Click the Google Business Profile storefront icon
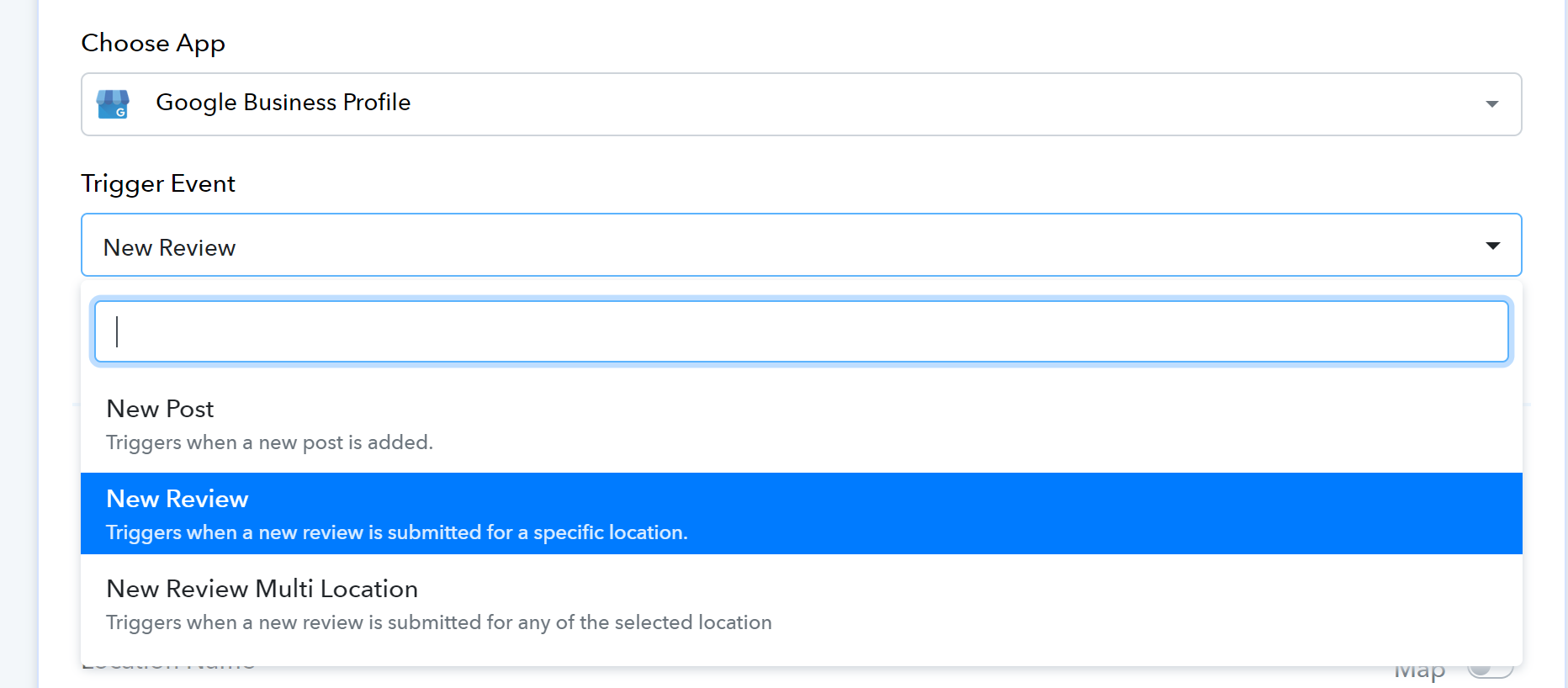Viewport: 1568px width, 688px height. (113, 103)
